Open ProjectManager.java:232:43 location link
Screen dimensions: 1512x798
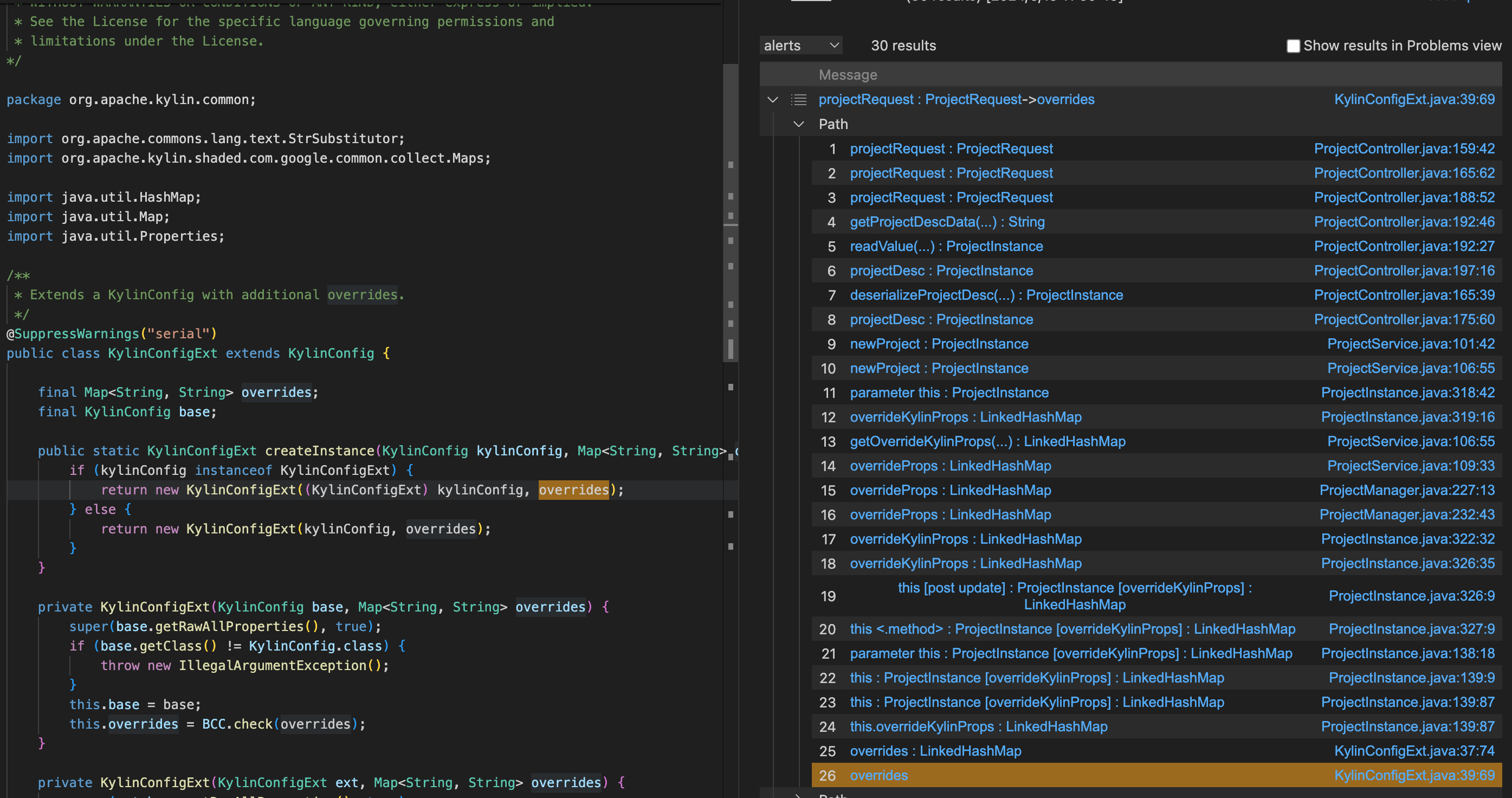tap(1407, 514)
